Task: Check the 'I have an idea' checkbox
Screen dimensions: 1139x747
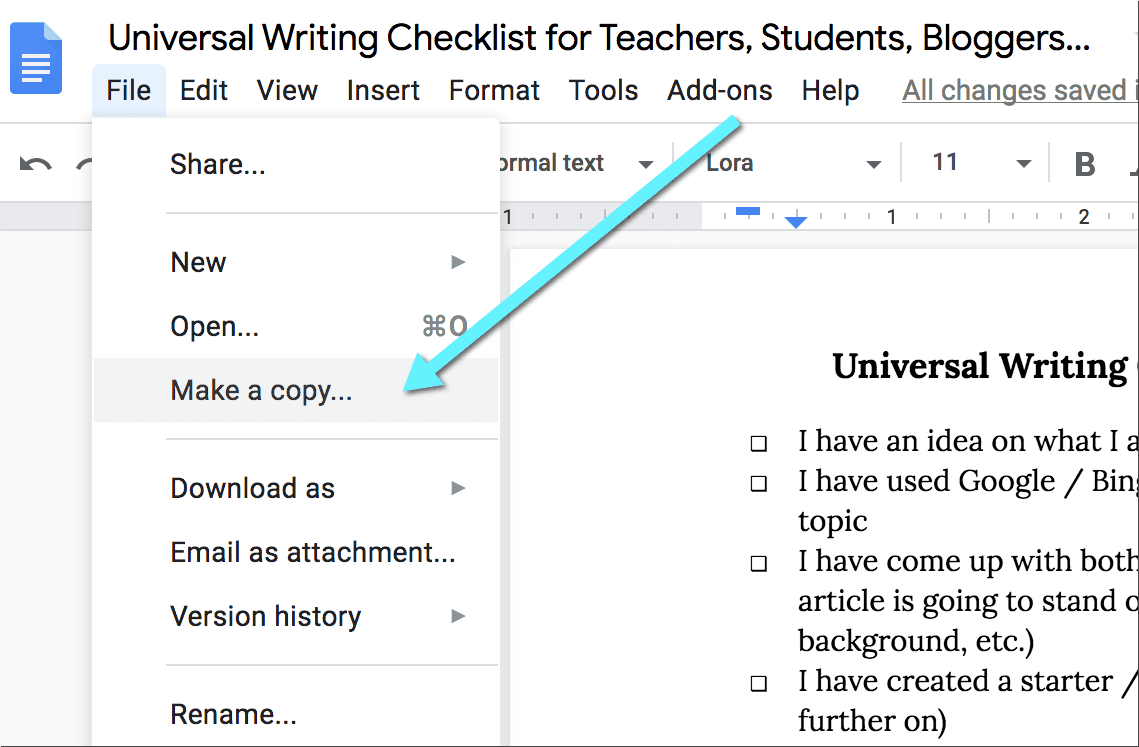Action: [758, 443]
